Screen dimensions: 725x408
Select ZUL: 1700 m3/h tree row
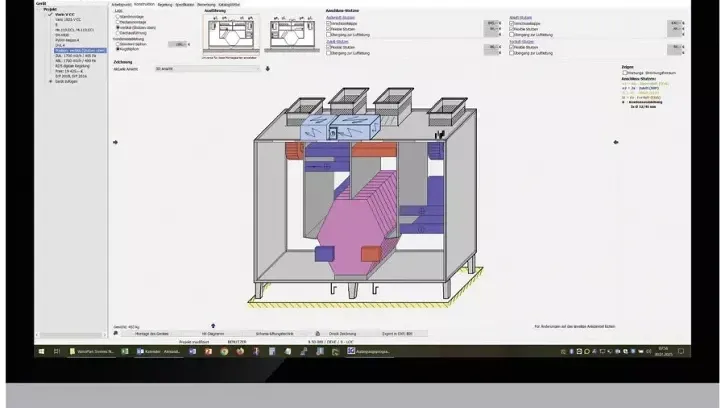click(75, 56)
